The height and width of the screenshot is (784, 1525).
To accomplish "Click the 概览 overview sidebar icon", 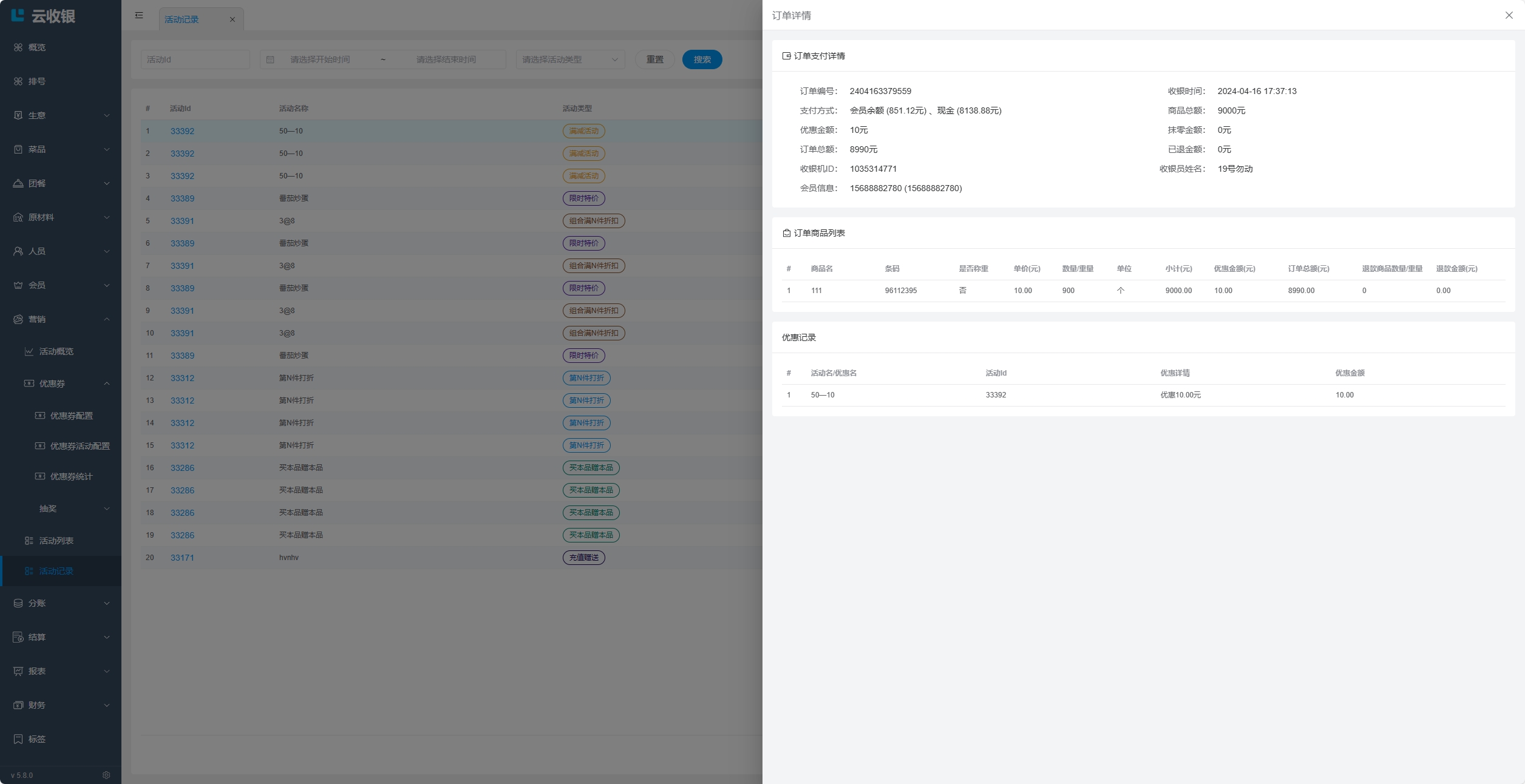I will [x=18, y=47].
